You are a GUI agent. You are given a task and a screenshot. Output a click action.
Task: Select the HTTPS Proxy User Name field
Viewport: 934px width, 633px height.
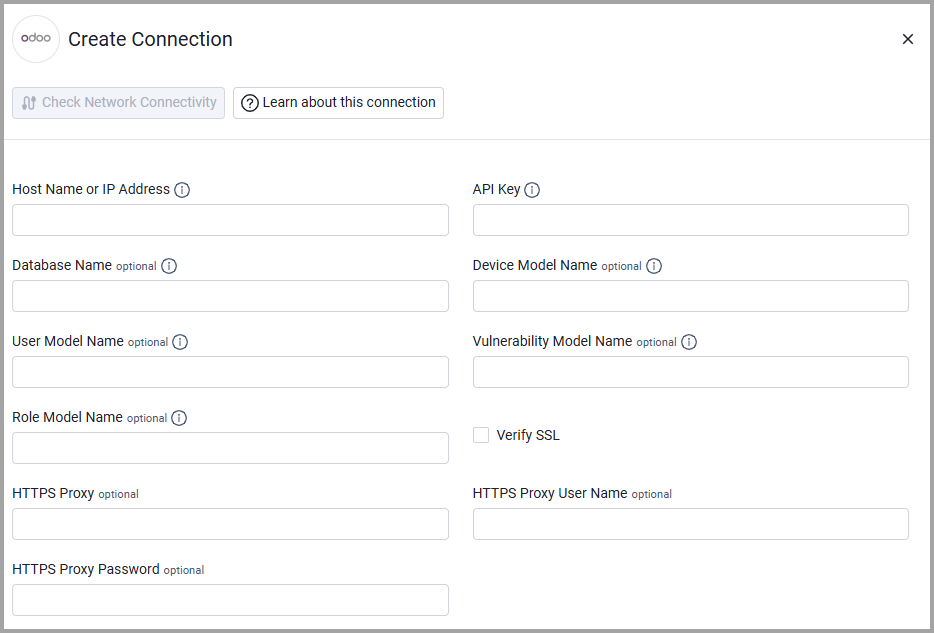(x=690, y=524)
